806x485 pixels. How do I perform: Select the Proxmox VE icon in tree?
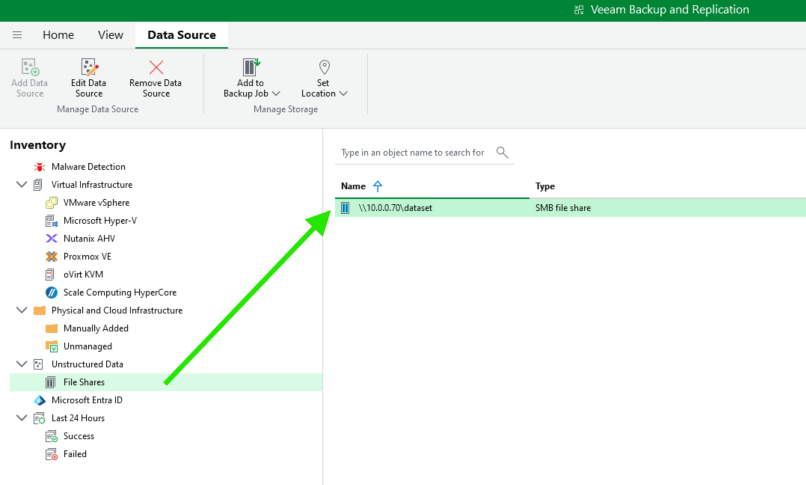tap(52, 257)
